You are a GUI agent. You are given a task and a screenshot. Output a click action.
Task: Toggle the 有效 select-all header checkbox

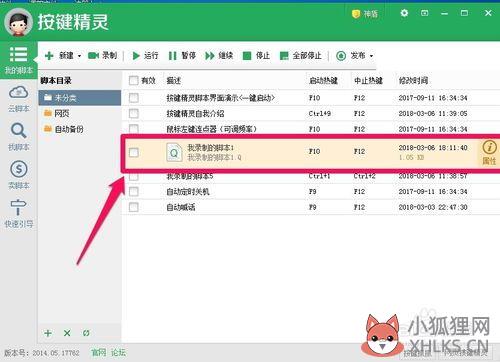pos(134,80)
